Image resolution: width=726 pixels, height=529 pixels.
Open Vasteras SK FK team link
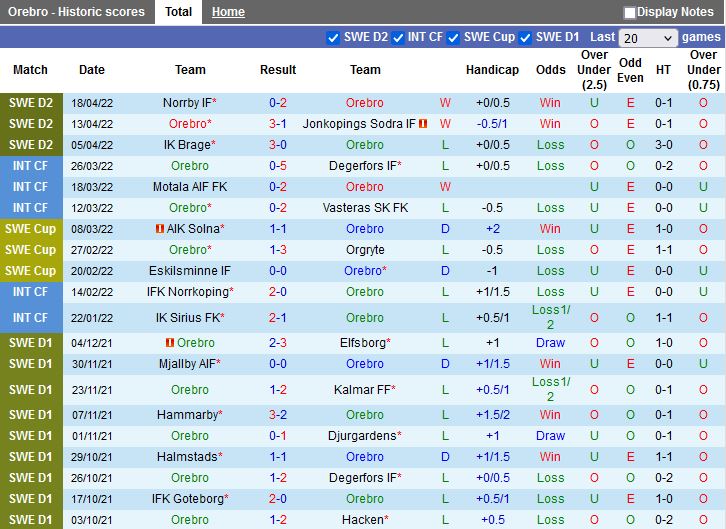[x=365, y=208]
